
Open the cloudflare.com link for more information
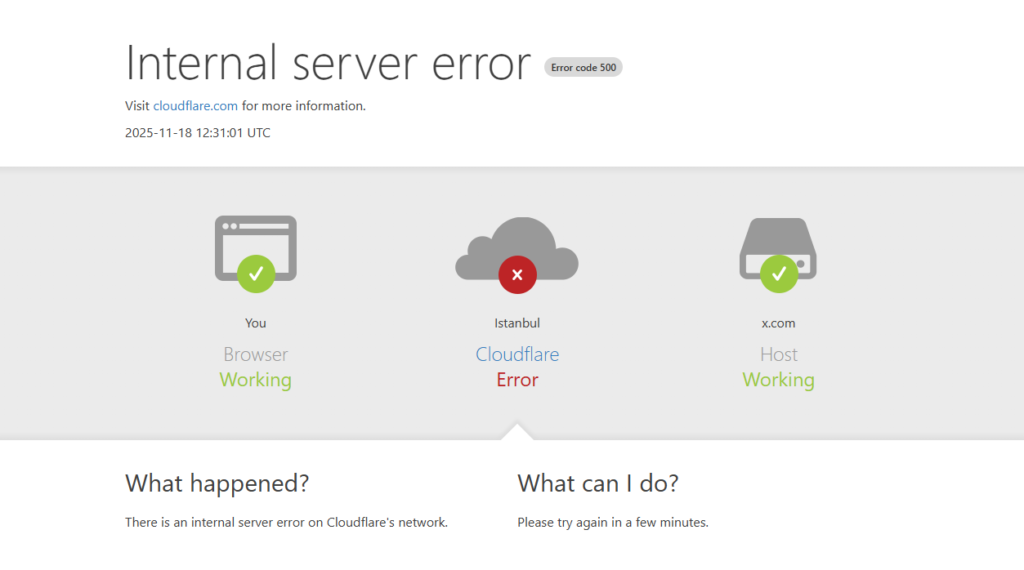[195, 106]
